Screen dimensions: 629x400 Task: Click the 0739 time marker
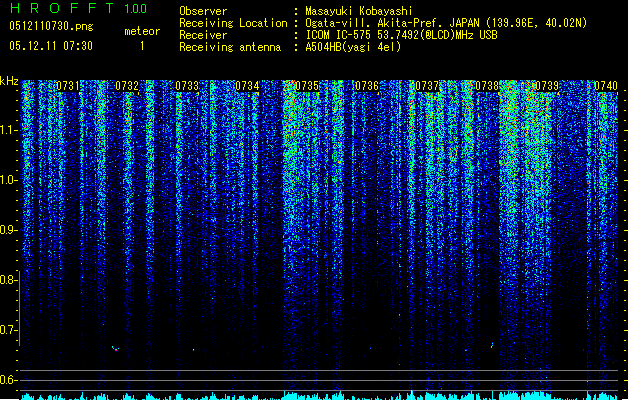[547, 86]
